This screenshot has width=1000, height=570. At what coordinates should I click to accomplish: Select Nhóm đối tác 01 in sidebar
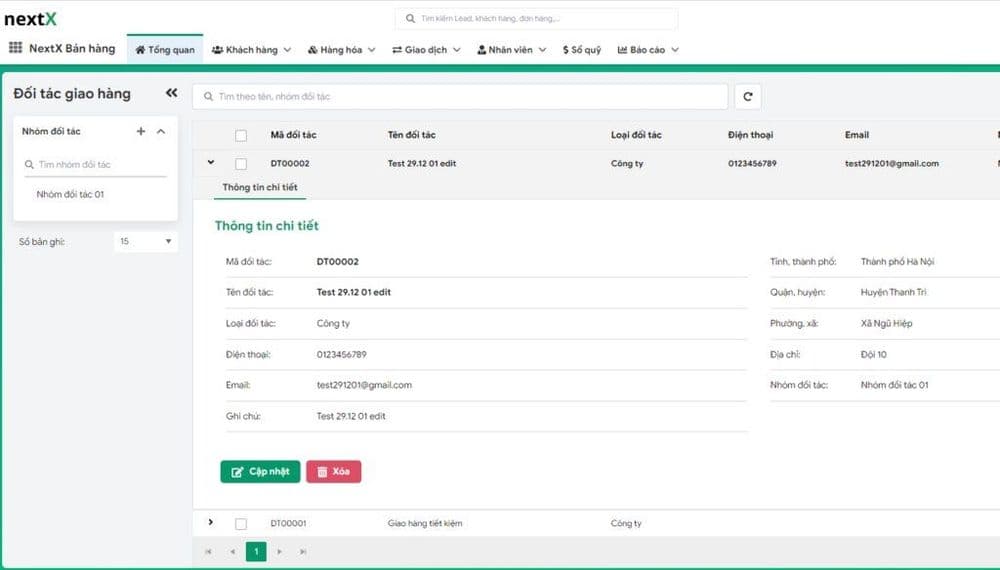click(x=70, y=194)
